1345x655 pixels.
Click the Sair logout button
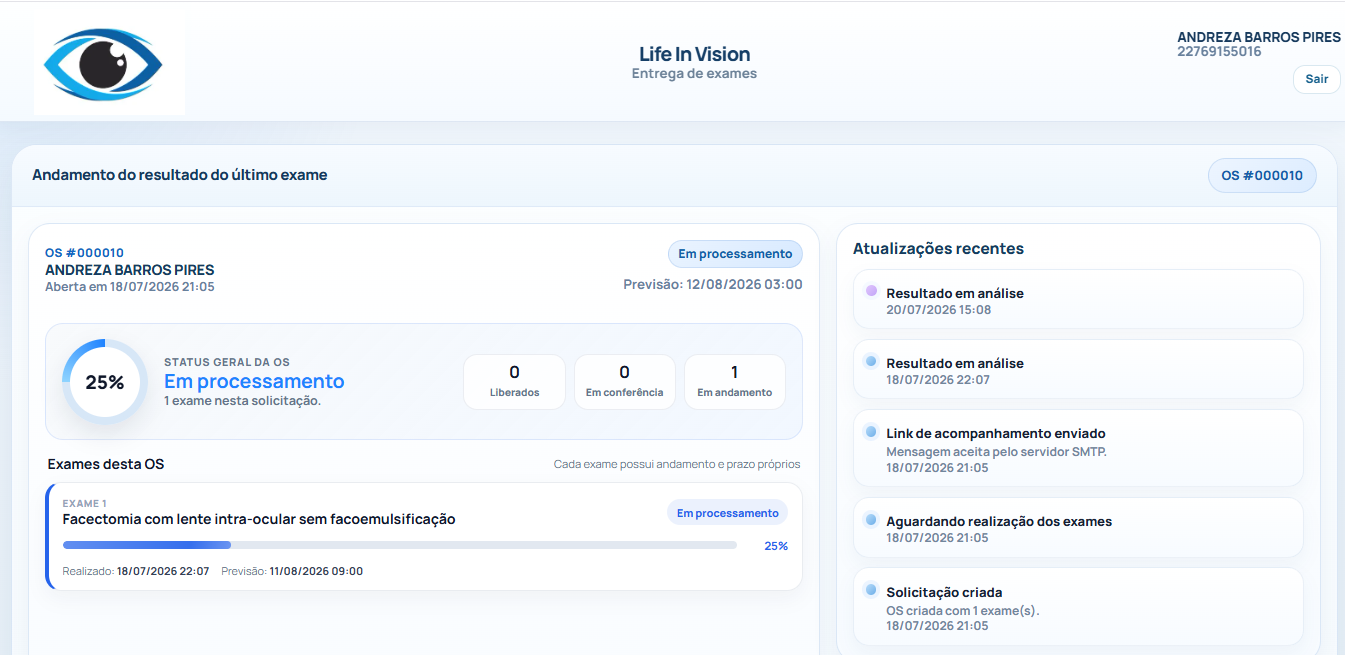(1316, 79)
